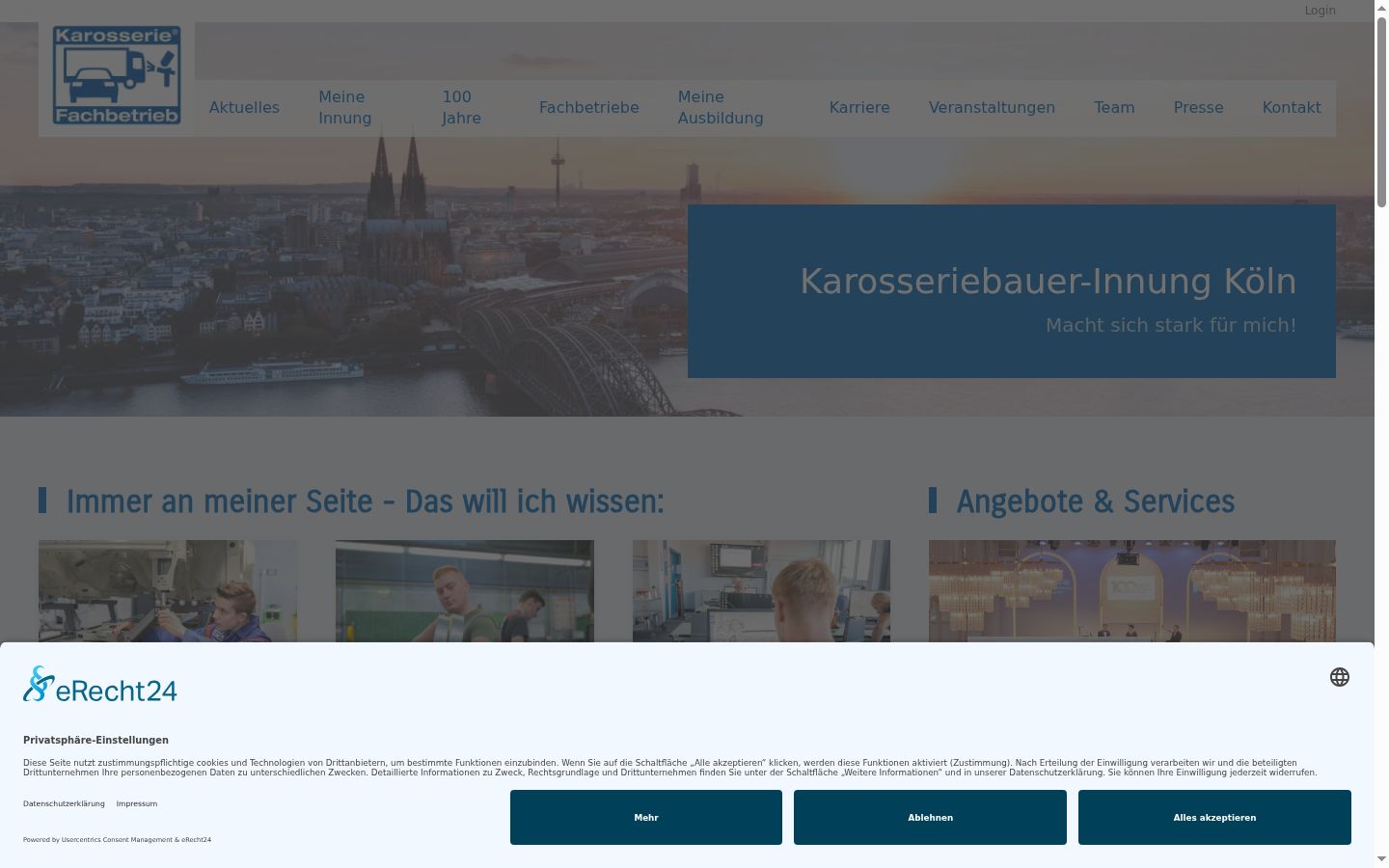Screen dimensions: 1389x868
Task: Click the Karosseriebauer-Innung Köln headline
Action: tap(1048, 282)
